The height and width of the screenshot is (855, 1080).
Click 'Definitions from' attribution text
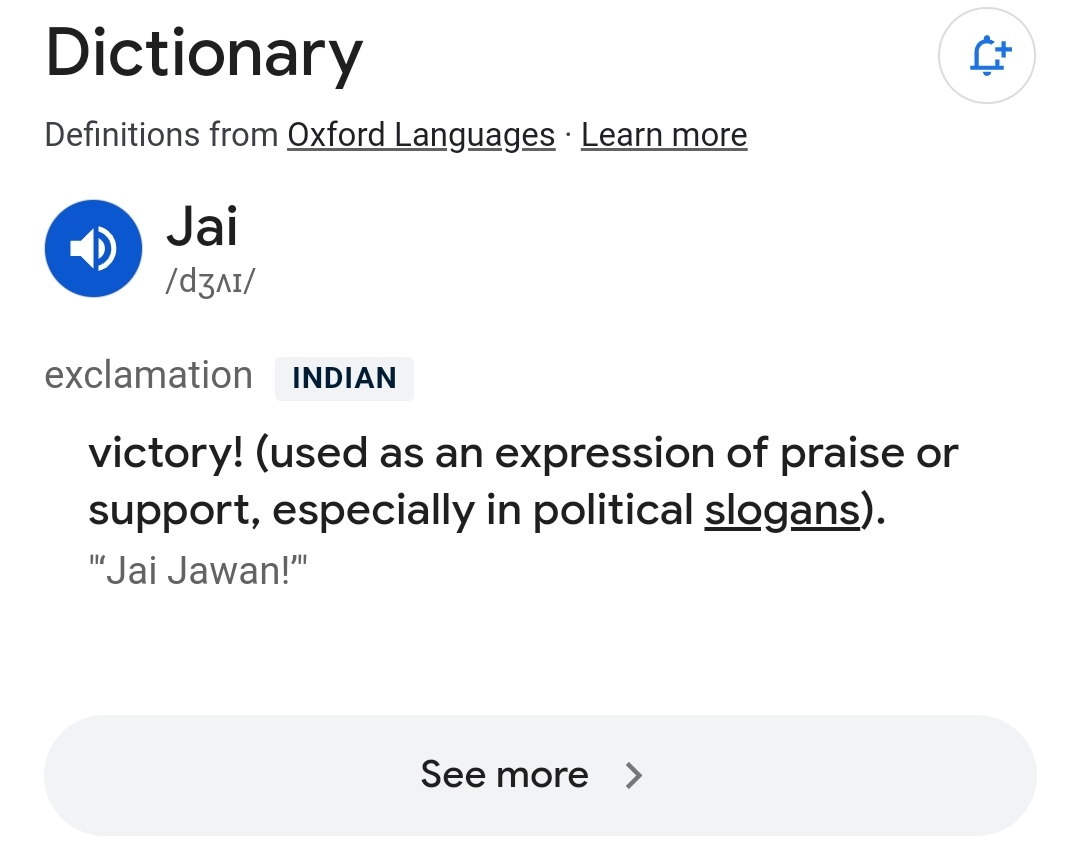[x=161, y=135]
